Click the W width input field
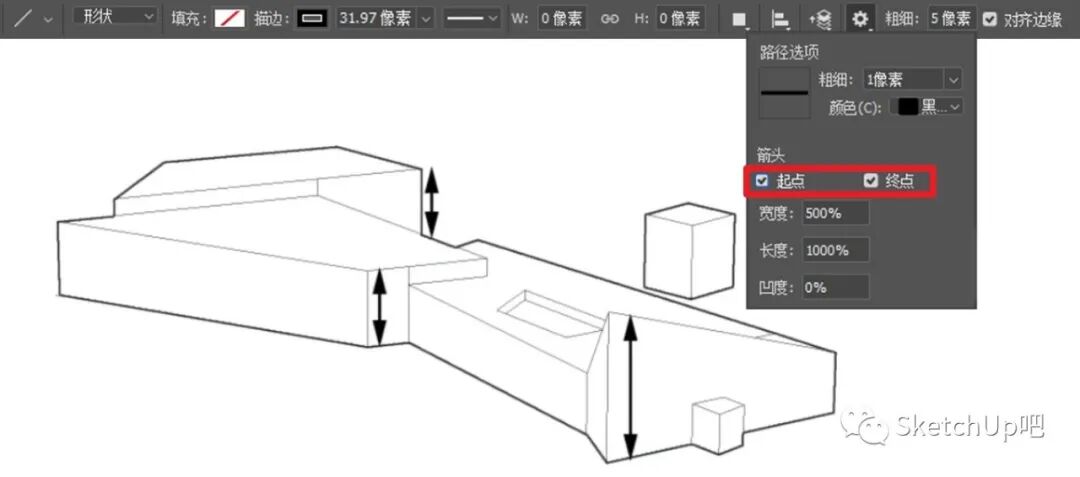 click(x=562, y=19)
